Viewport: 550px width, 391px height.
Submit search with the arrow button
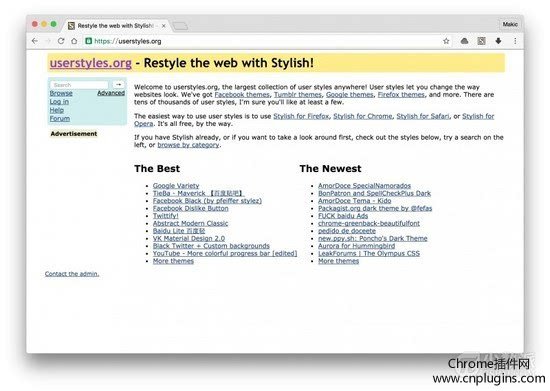click(118, 85)
